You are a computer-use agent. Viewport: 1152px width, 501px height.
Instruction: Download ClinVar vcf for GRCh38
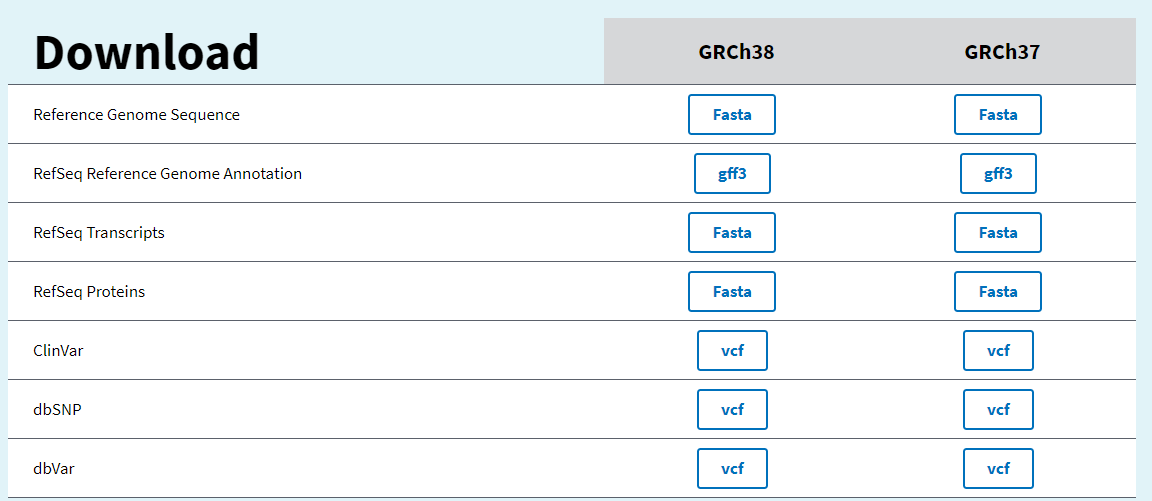pyautogui.click(x=732, y=350)
